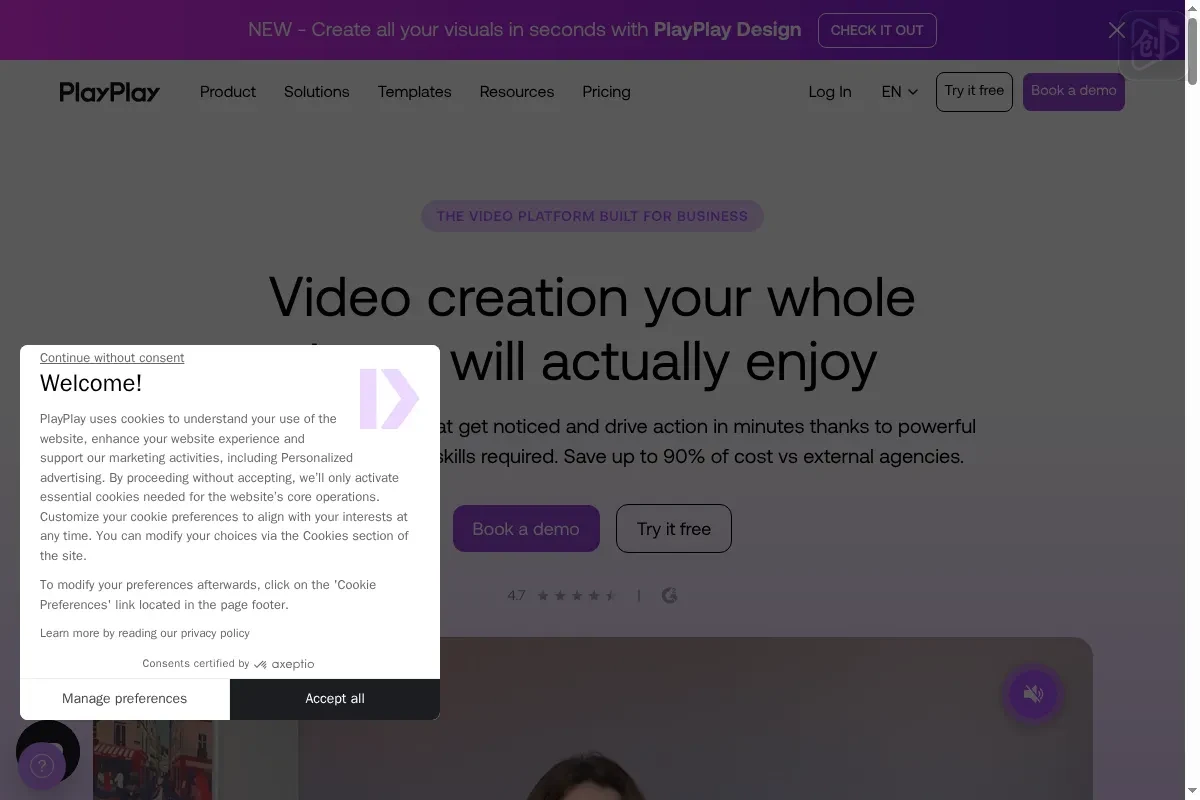Click the axeptio certification logo
Image resolution: width=1200 pixels, height=800 pixels.
(x=284, y=664)
